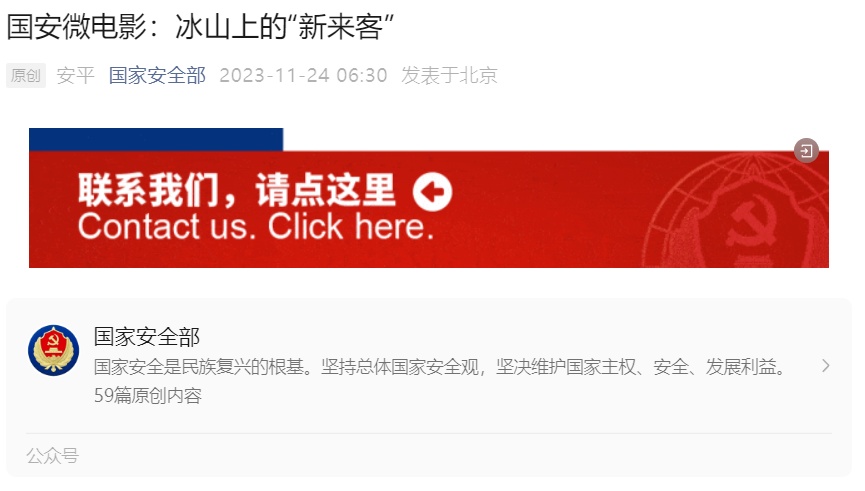Open the 国家安全部 account name in the card
Screen dimensions: 865x491
147,337
